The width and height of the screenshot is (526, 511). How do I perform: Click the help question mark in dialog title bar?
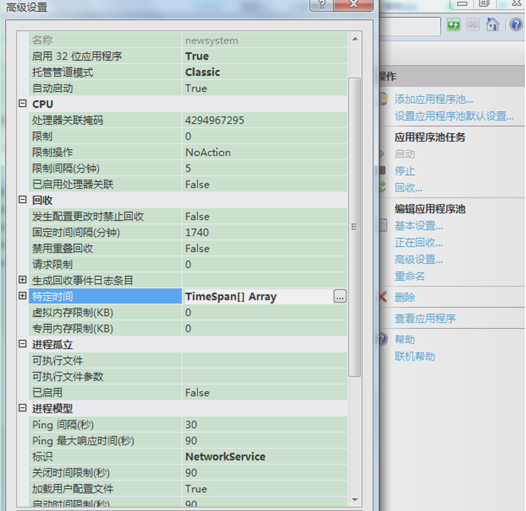321,5
